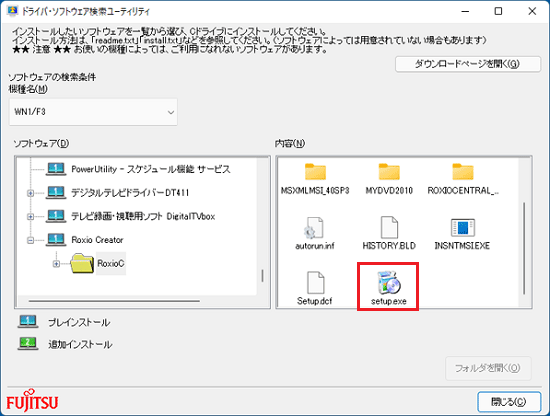Select the MSXMLMSI_40SP3 folder icon

click(315, 172)
